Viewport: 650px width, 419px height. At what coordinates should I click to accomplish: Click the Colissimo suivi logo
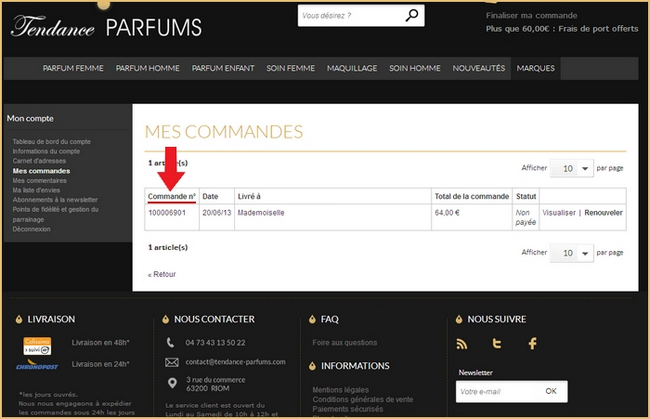[37, 346]
